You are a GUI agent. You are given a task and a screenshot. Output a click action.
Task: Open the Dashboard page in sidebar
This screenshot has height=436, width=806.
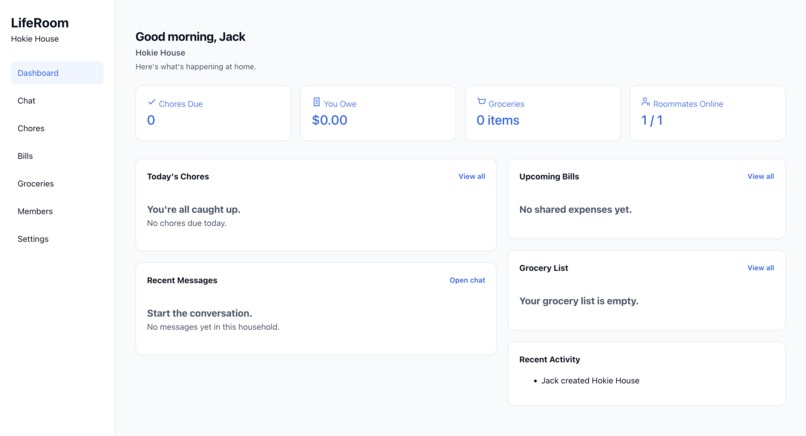pyautogui.click(x=57, y=73)
